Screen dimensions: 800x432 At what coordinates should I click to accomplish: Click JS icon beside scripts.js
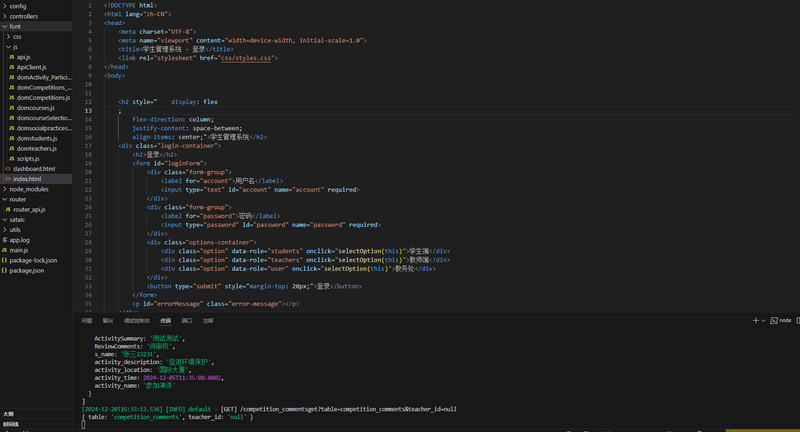tap(11, 159)
